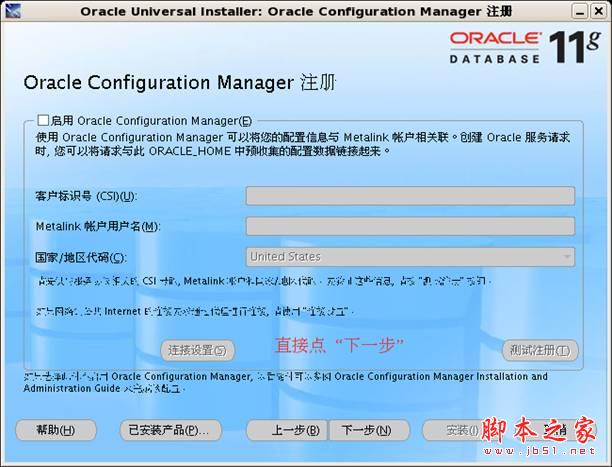Click the Oracle Database 11g logo
The width and height of the screenshot is (612, 467).
tap(525, 47)
